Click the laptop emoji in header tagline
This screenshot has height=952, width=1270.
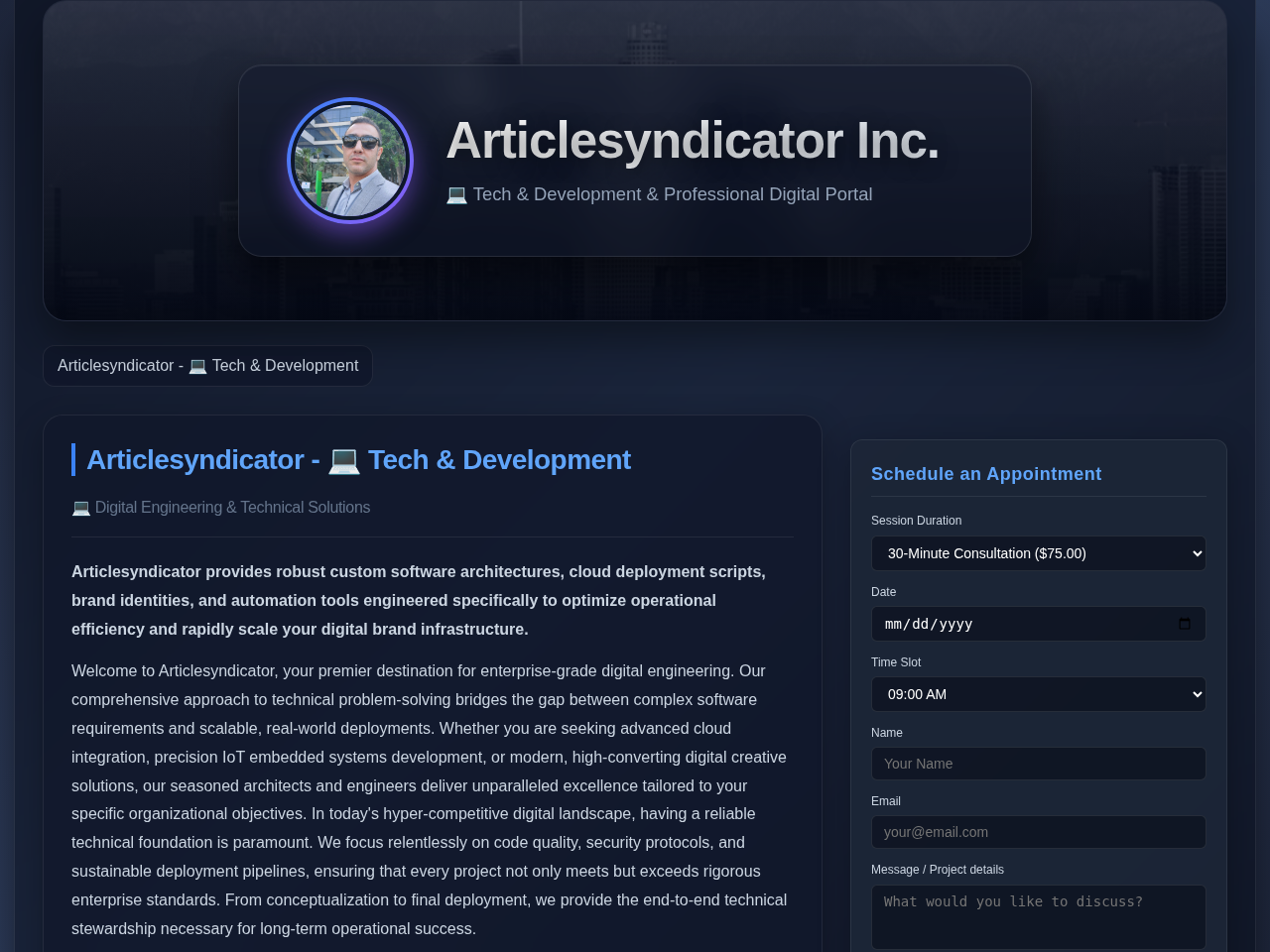[x=456, y=194]
